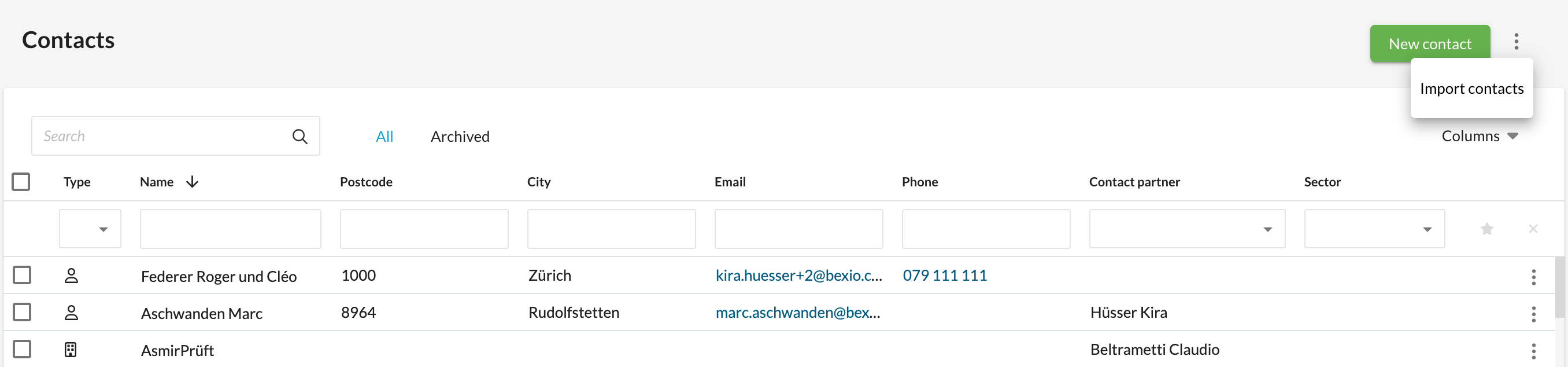This screenshot has height=367, width=1568.
Task: Open the Type filter dropdown
Action: click(90, 229)
